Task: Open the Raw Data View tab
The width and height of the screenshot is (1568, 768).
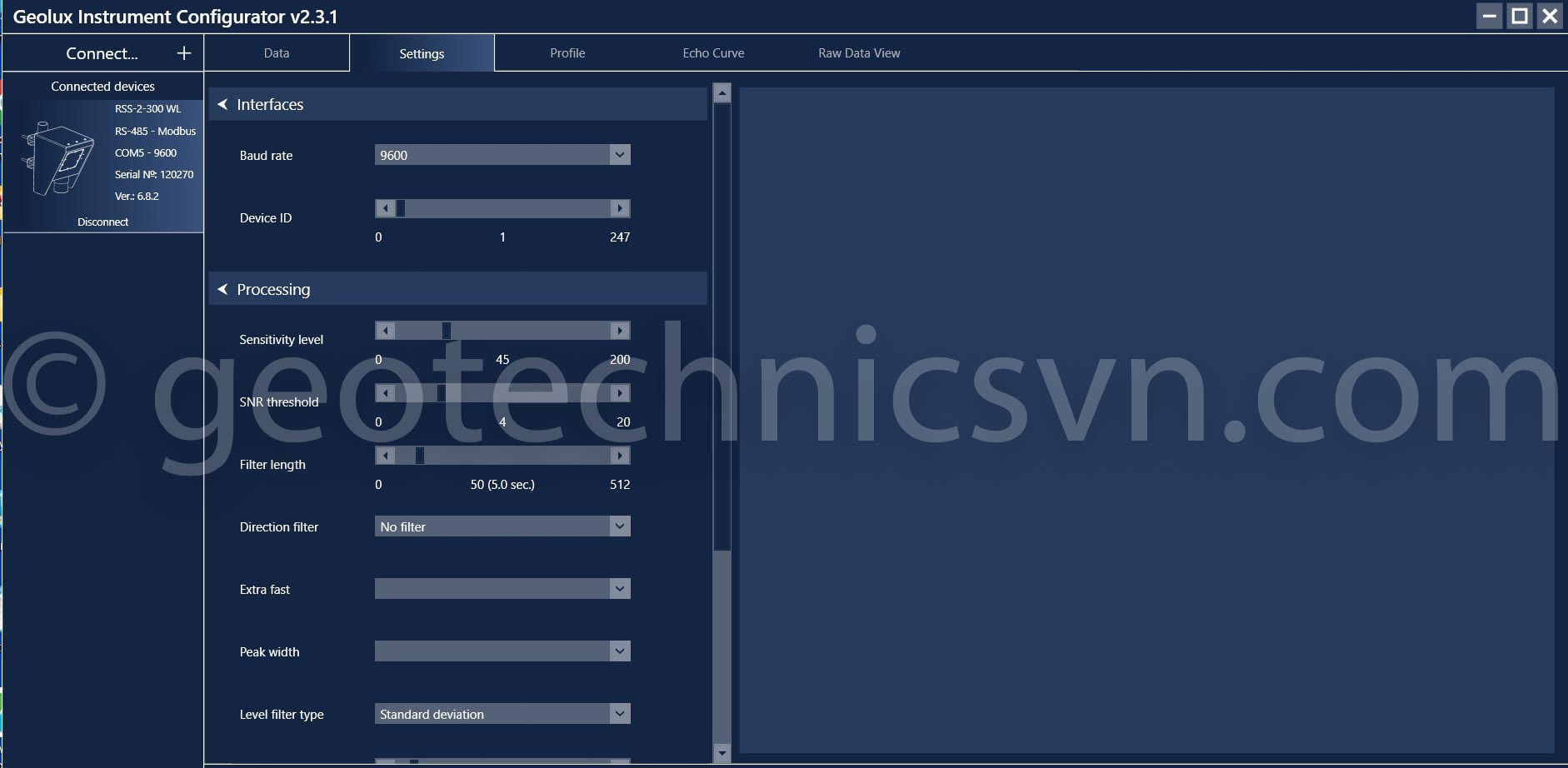Action: tap(859, 53)
